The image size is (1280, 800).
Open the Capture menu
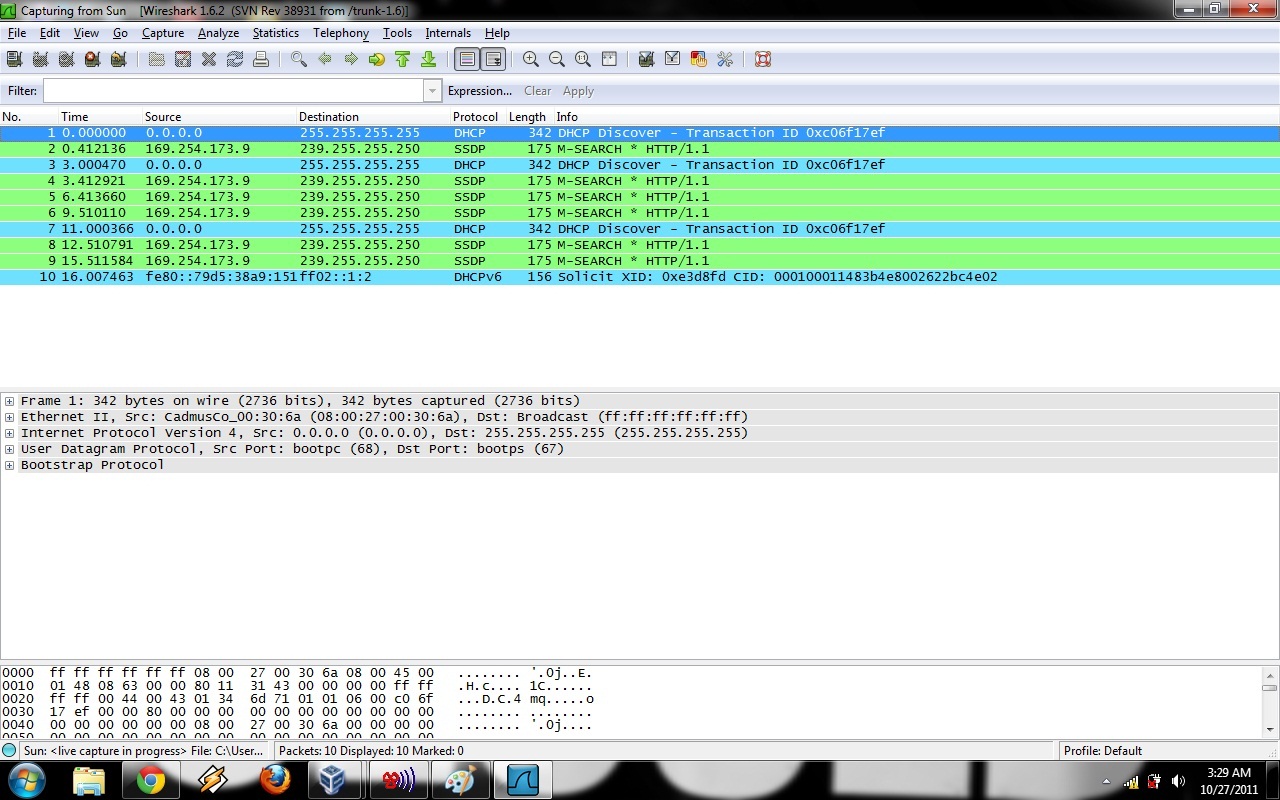[163, 33]
